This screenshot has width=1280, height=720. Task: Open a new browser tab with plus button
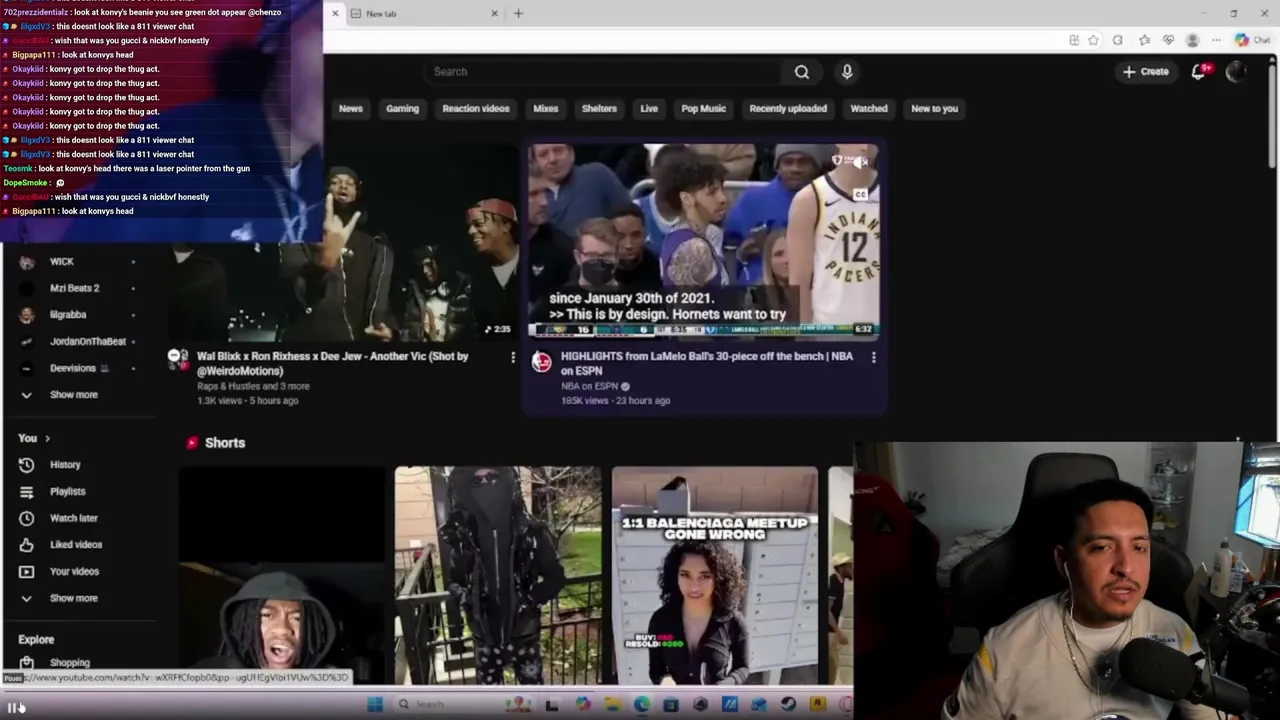[518, 14]
